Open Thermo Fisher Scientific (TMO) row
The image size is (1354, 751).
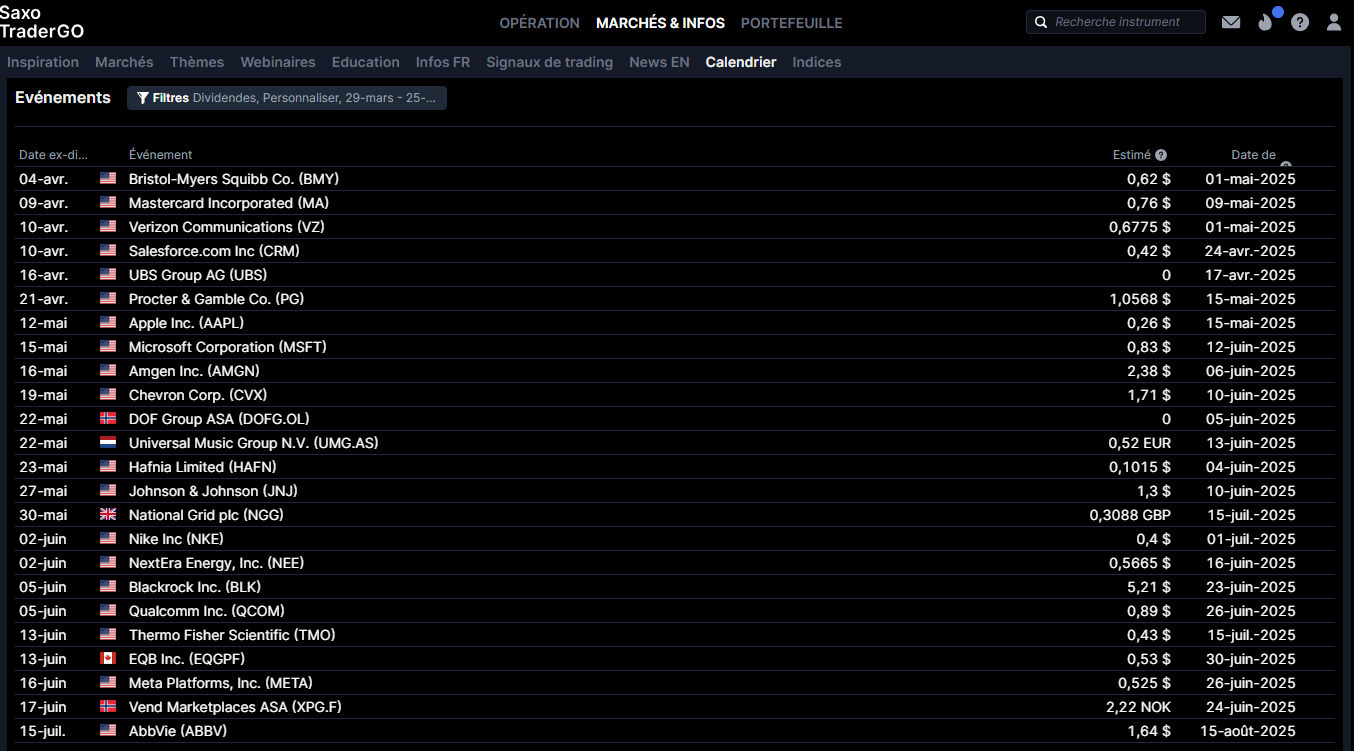(x=675, y=635)
